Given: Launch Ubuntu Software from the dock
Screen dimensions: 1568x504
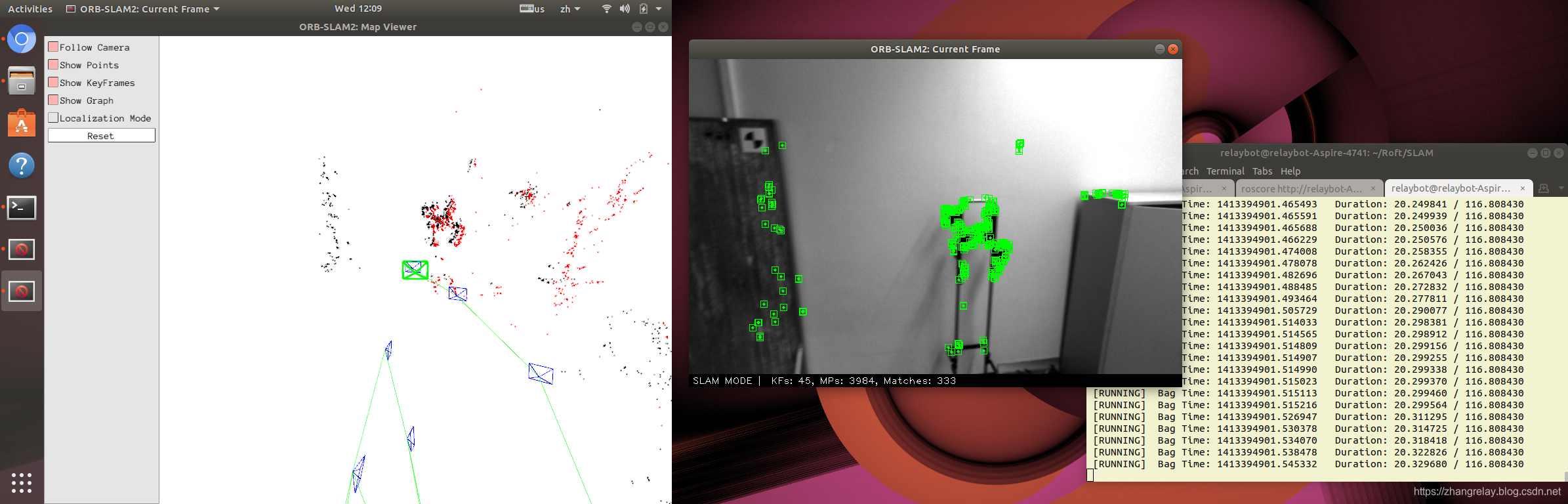Looking at the screenshot, I should pyautogui.click(x=22, y=123).
